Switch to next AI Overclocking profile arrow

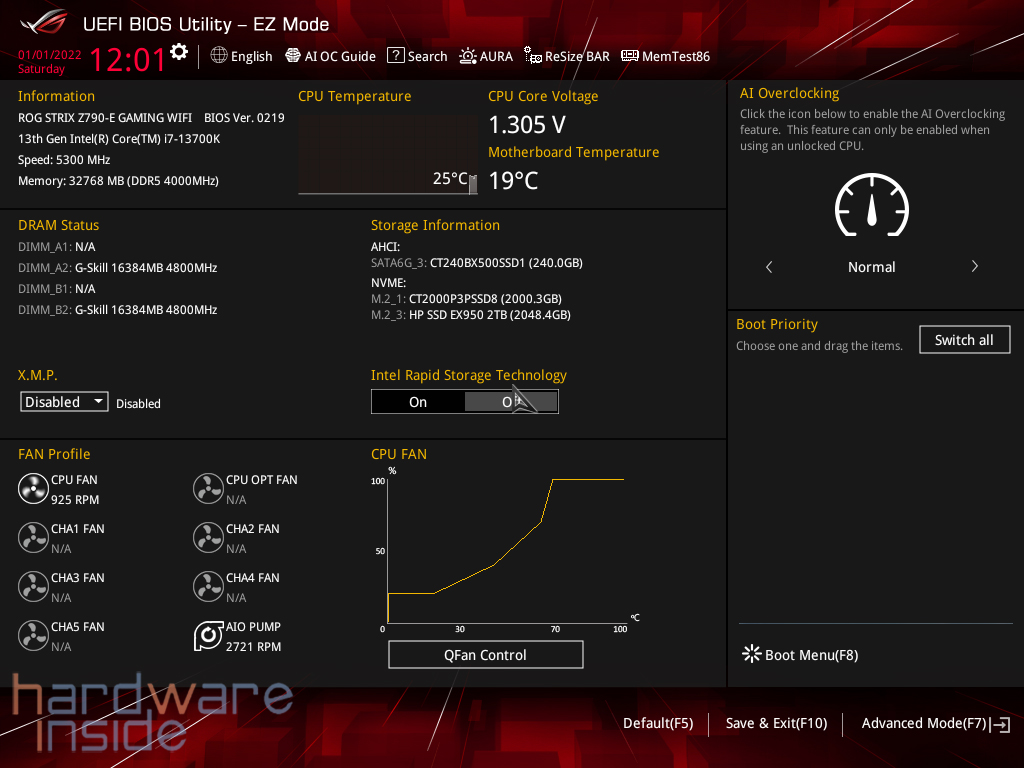pyautogui.click(x=974, y=266)
